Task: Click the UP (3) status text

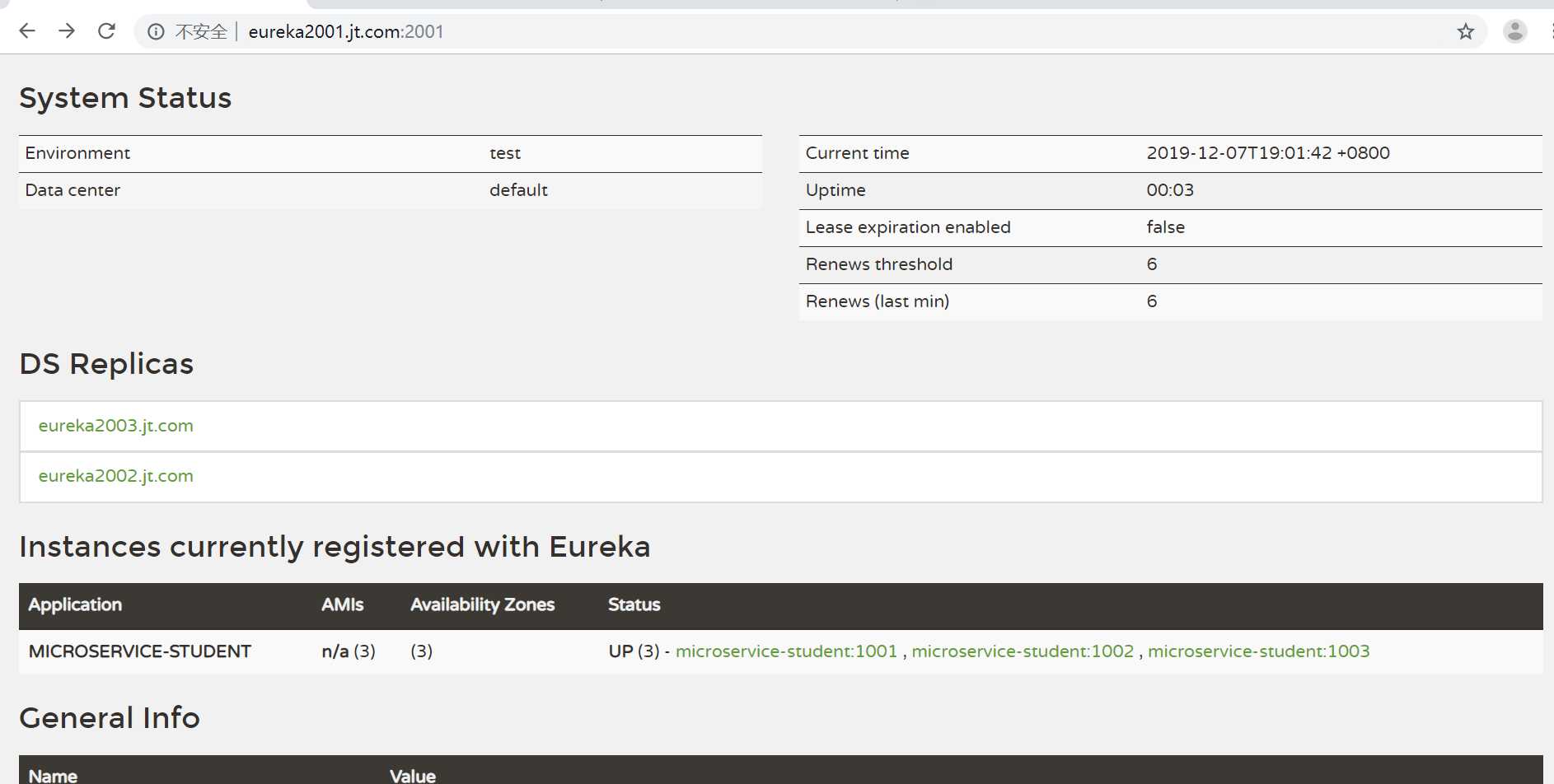Action: (x=634, y=651)
